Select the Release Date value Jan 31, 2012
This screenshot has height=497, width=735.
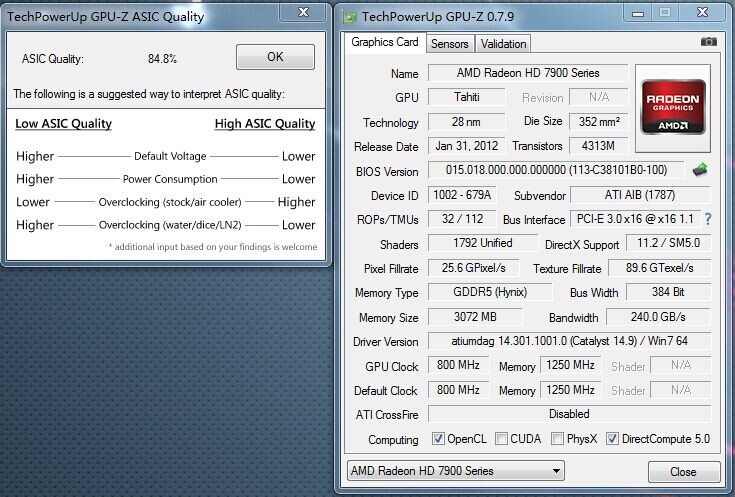pyautogui.click(x=467, y=146)
